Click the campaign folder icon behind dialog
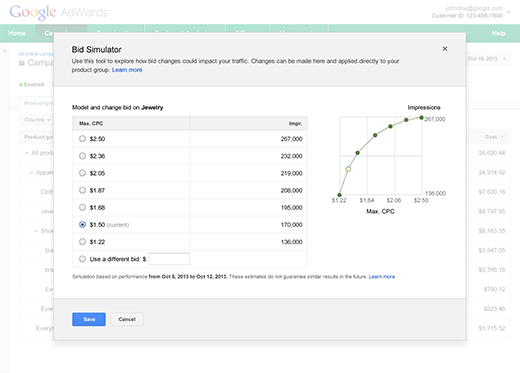 tap(22, 63)
